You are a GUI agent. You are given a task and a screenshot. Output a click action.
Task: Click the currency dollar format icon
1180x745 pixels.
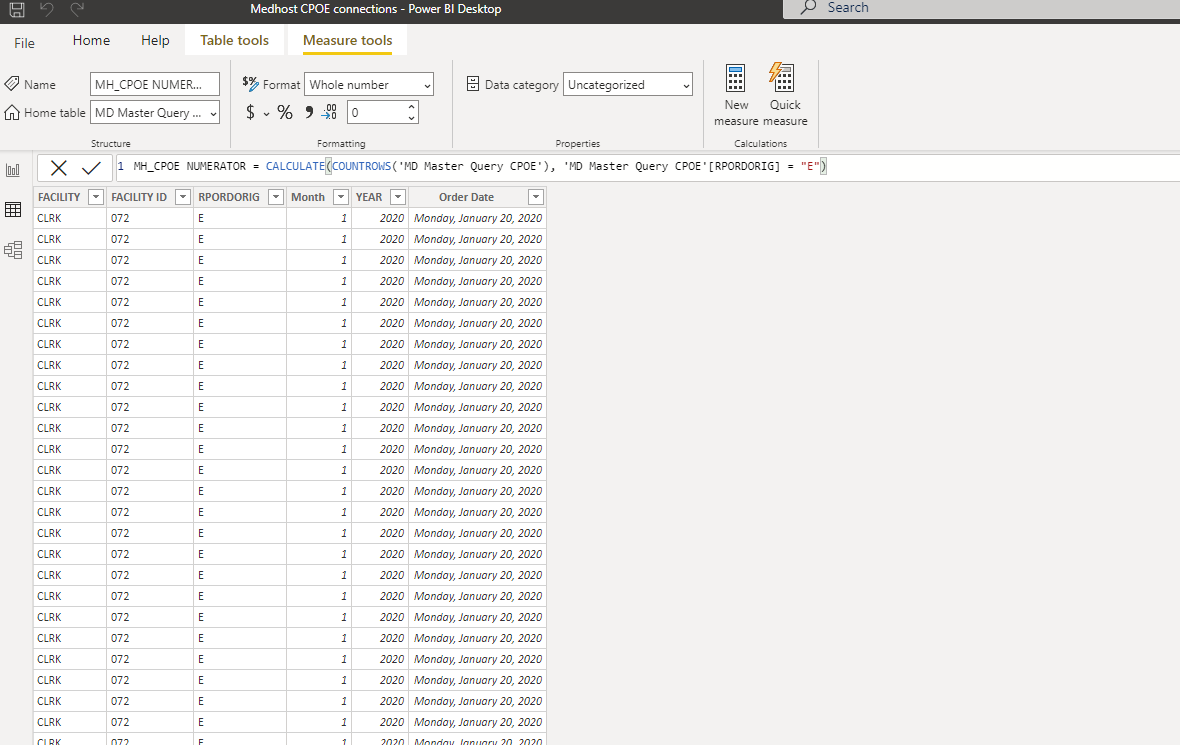pyautogui.click(x=251, y=112)
